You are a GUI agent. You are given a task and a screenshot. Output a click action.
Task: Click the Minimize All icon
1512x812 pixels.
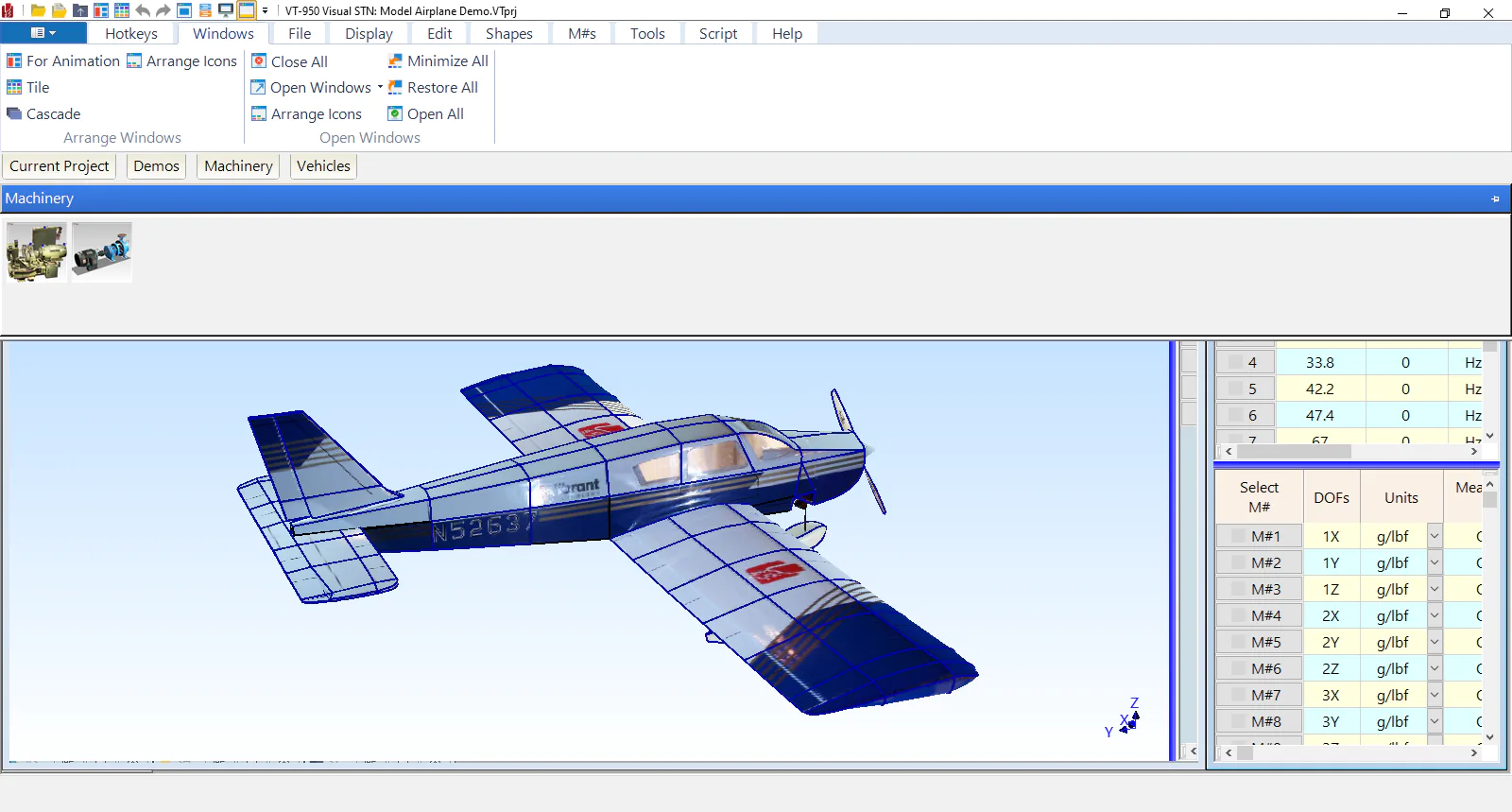[395, 60]
